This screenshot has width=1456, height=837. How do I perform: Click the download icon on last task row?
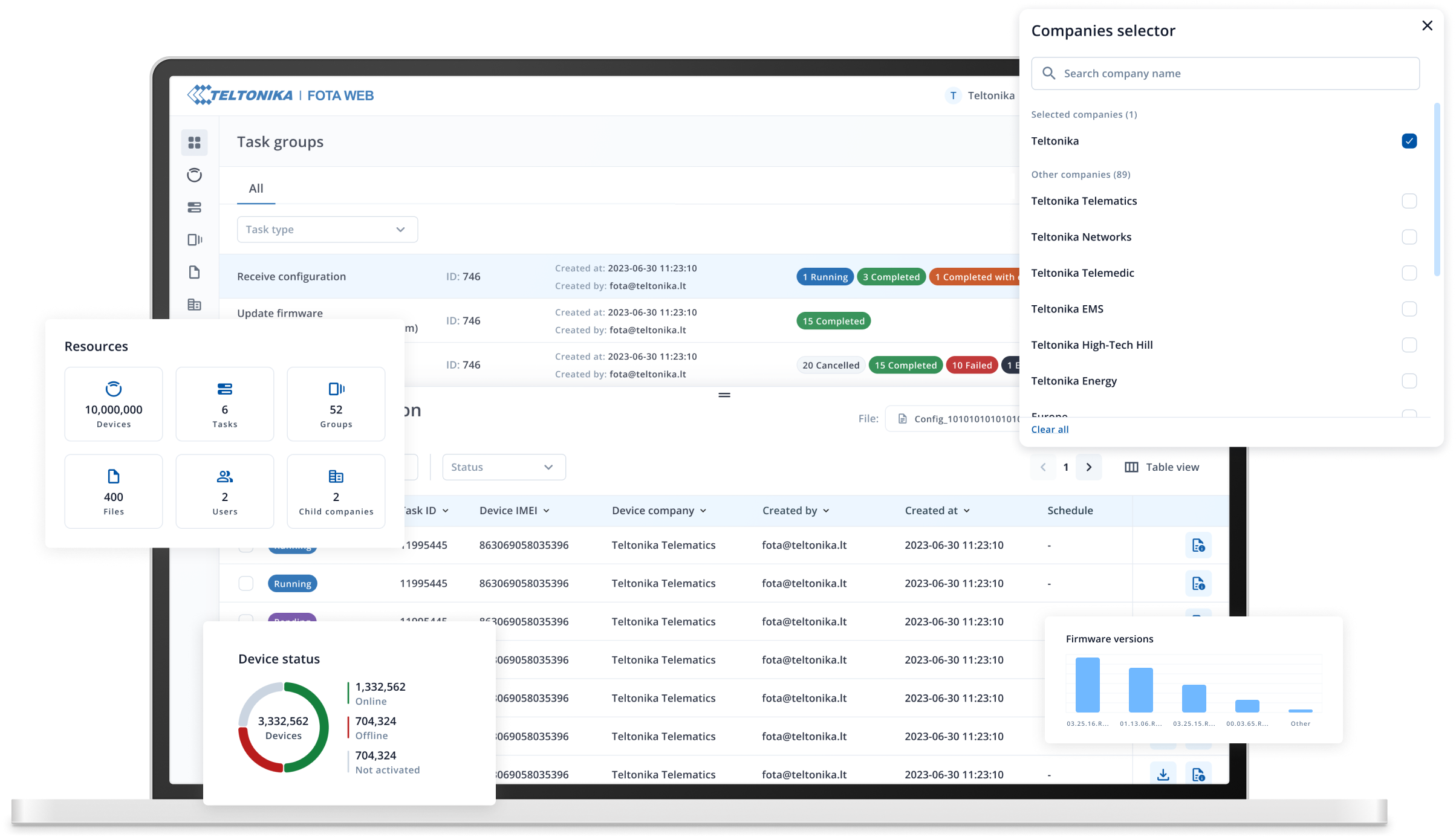point(1163,774)
